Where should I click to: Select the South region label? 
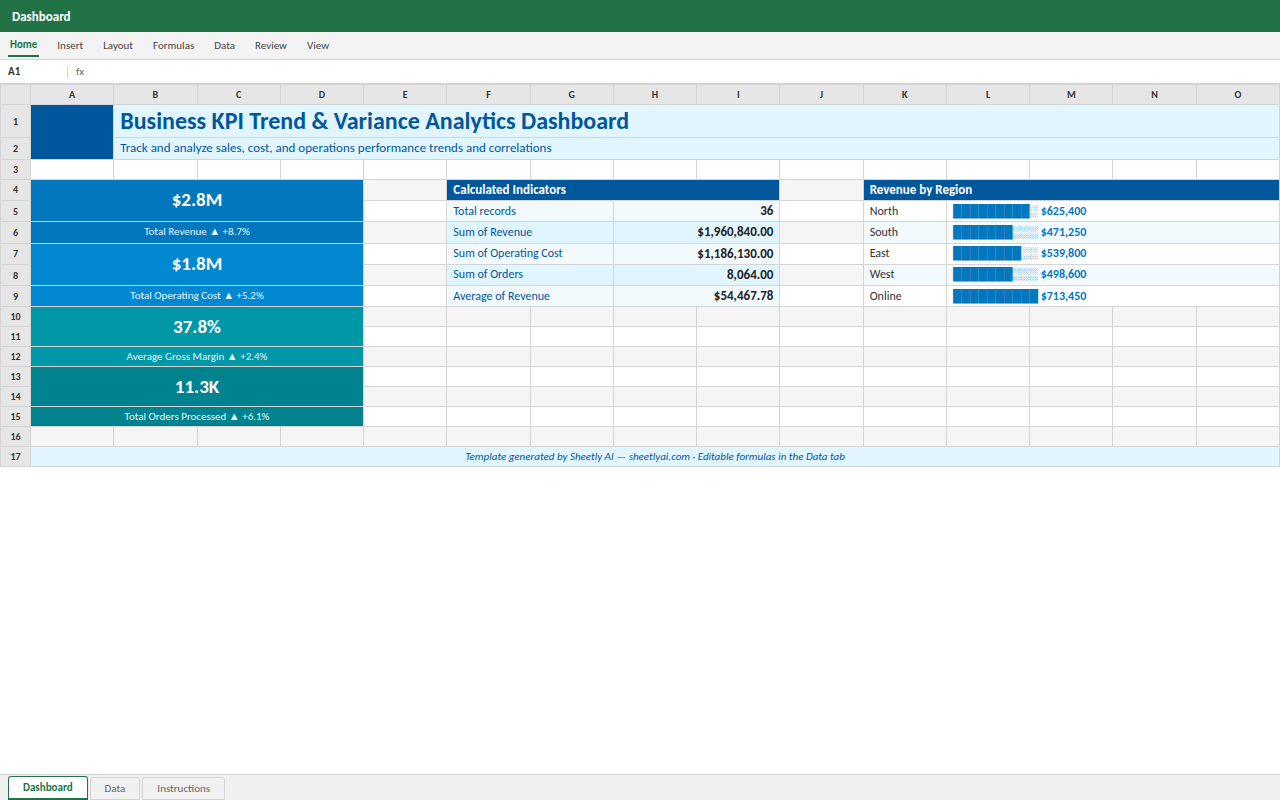click(x=905, y=232)
